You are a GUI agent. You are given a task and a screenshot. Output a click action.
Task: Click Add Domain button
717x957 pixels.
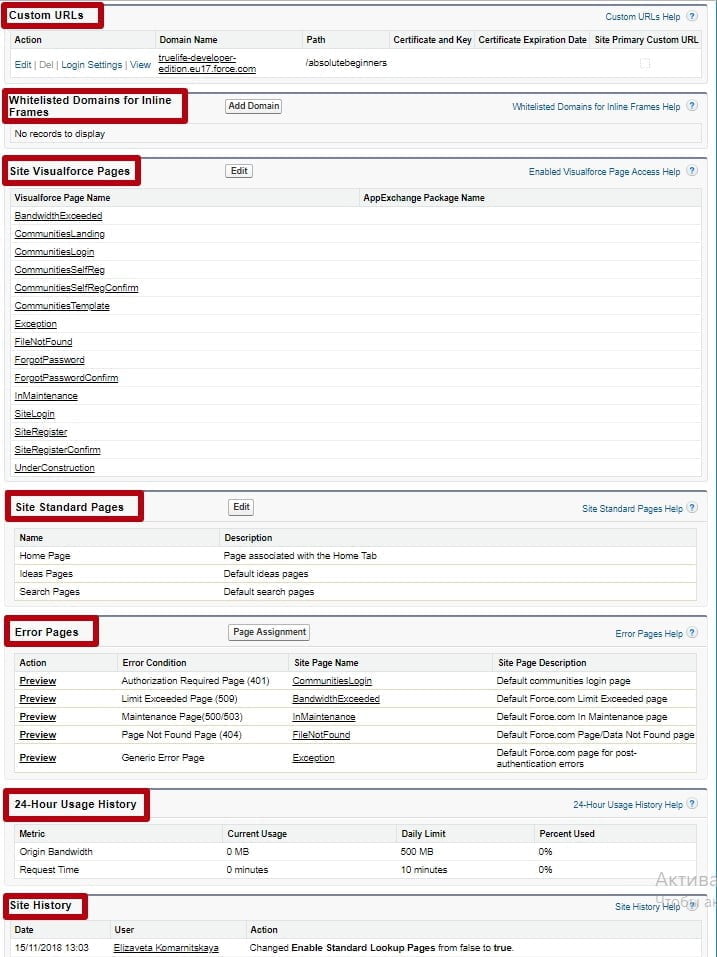click(x=253, y=106)
